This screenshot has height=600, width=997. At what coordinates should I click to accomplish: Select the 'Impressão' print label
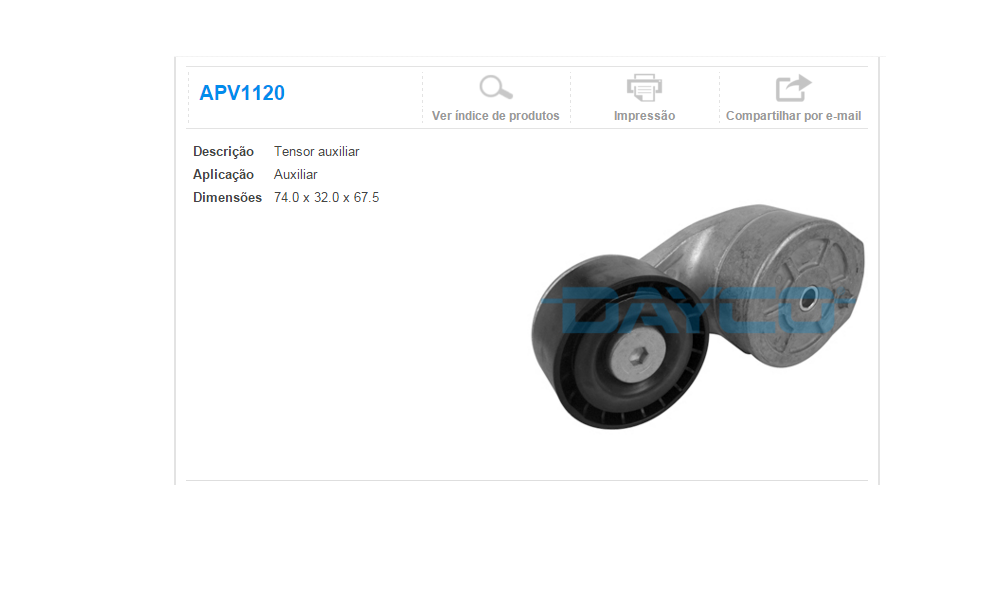click(644, 116)
